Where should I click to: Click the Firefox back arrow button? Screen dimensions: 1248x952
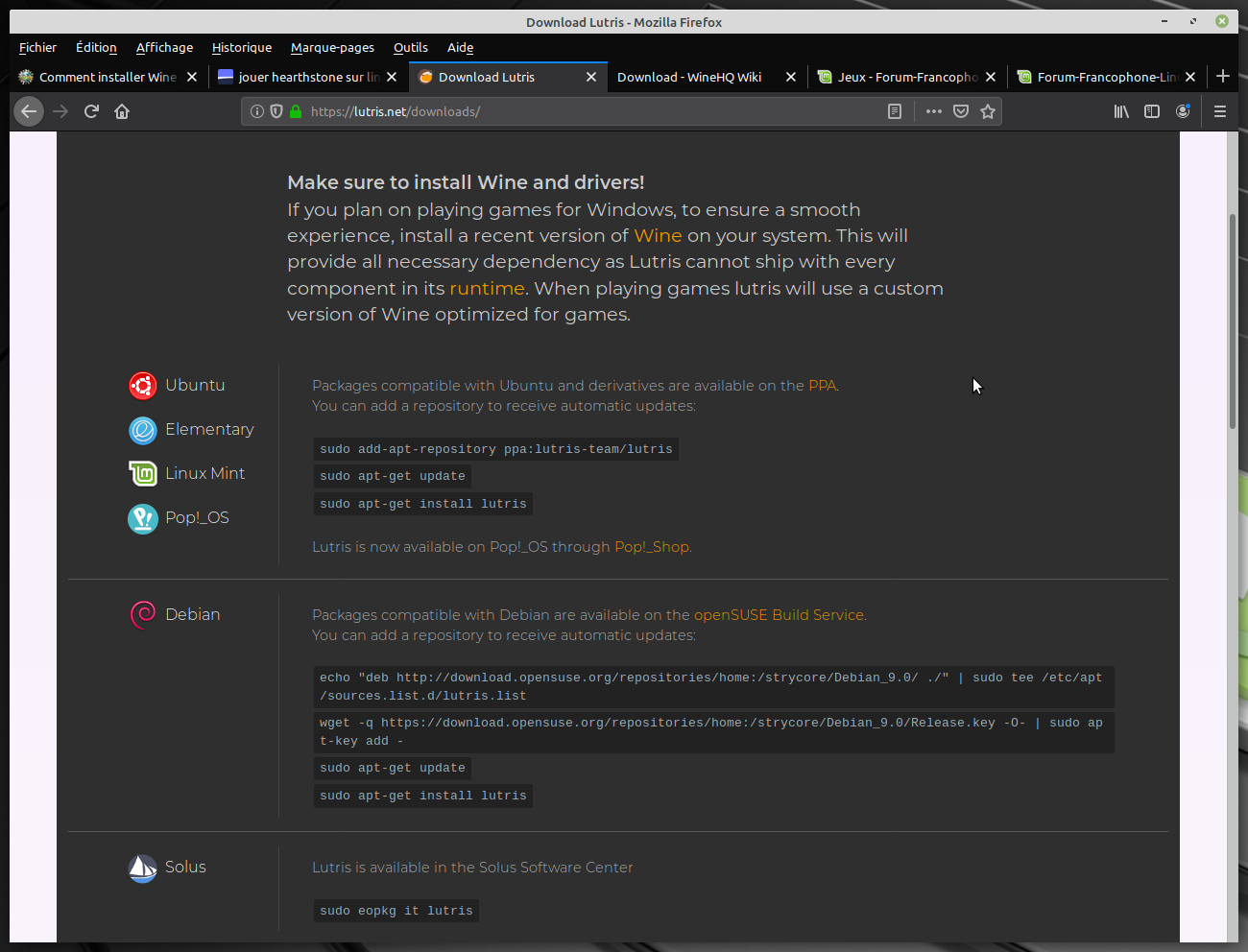(29, 111)
